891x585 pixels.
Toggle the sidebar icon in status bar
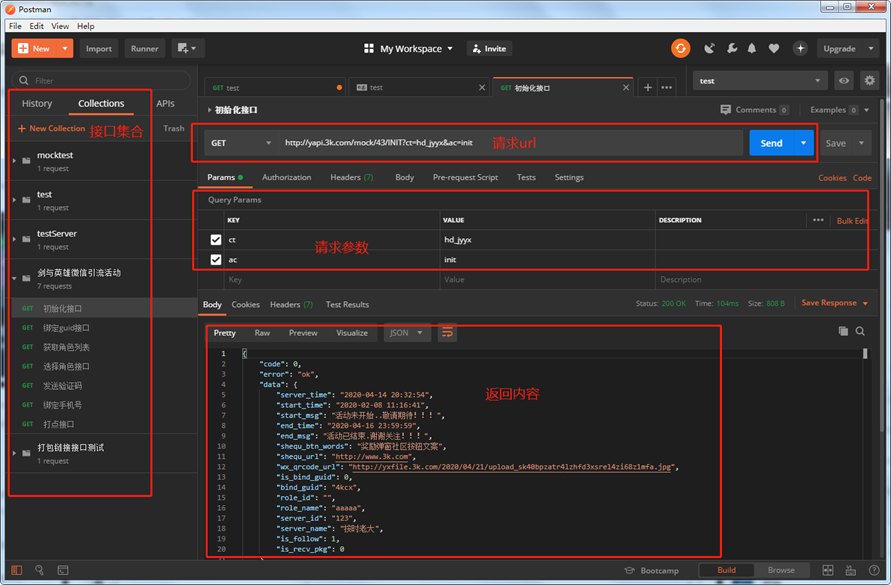[x=16, y=570]
